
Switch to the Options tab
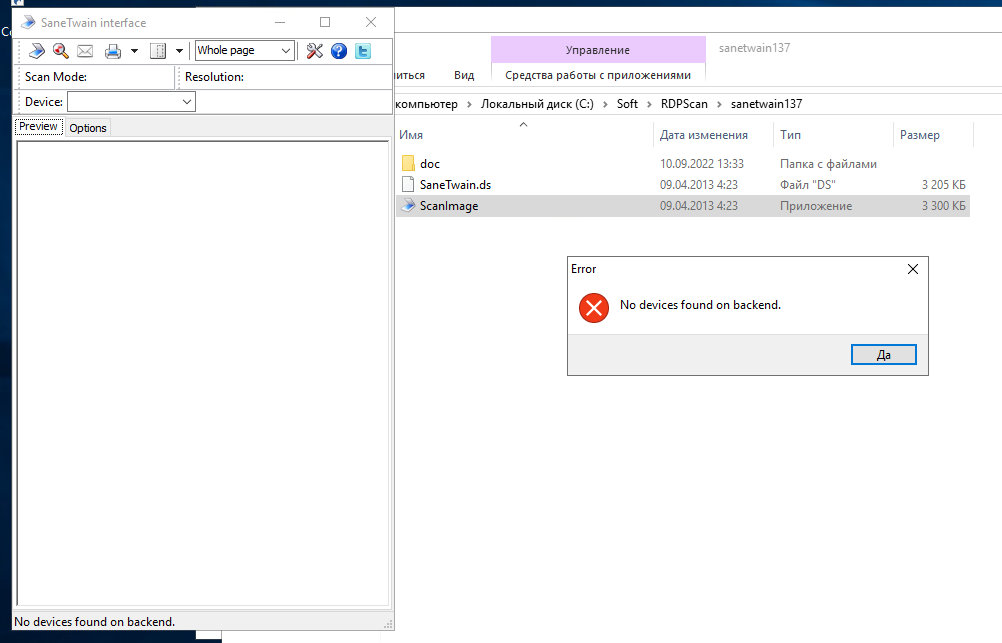[87, 127]
